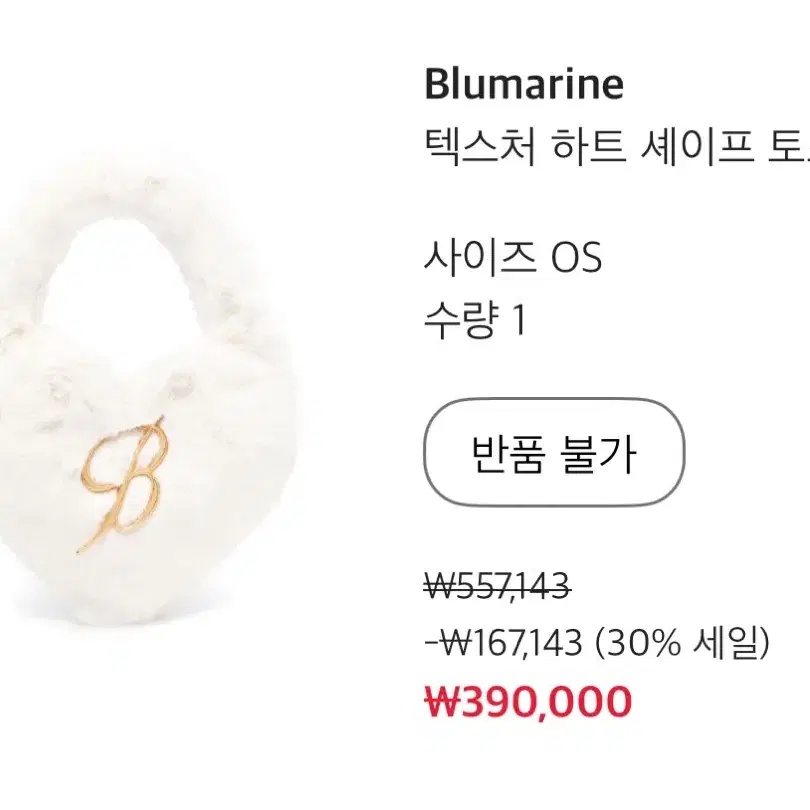Select the 사이즈 OS size line
The image size is (810, 810).
(x=513, y=257)
